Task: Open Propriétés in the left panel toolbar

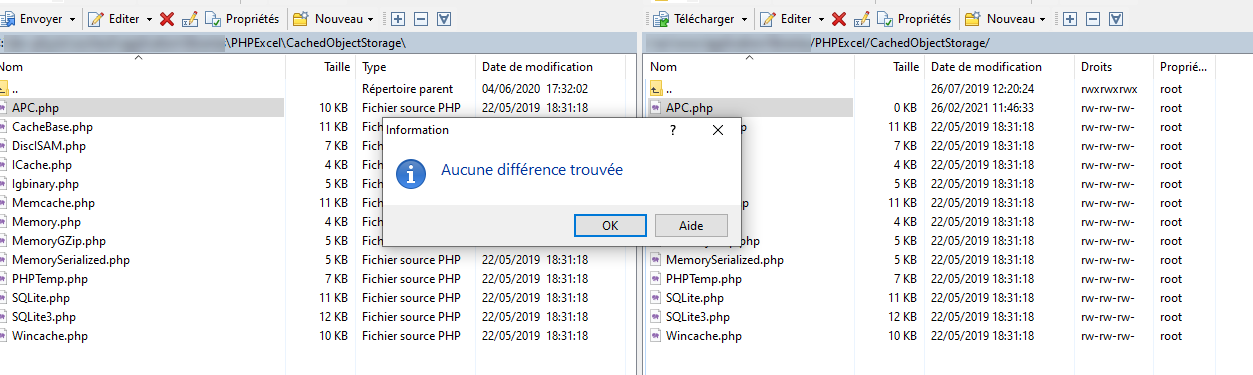Action: [x=241, y=19]
